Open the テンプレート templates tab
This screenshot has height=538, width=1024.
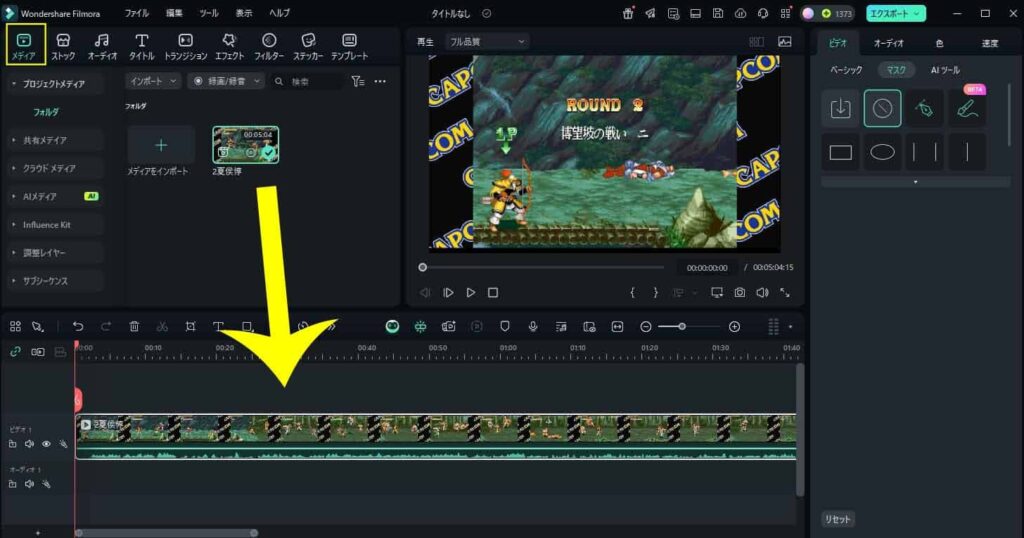349,47
